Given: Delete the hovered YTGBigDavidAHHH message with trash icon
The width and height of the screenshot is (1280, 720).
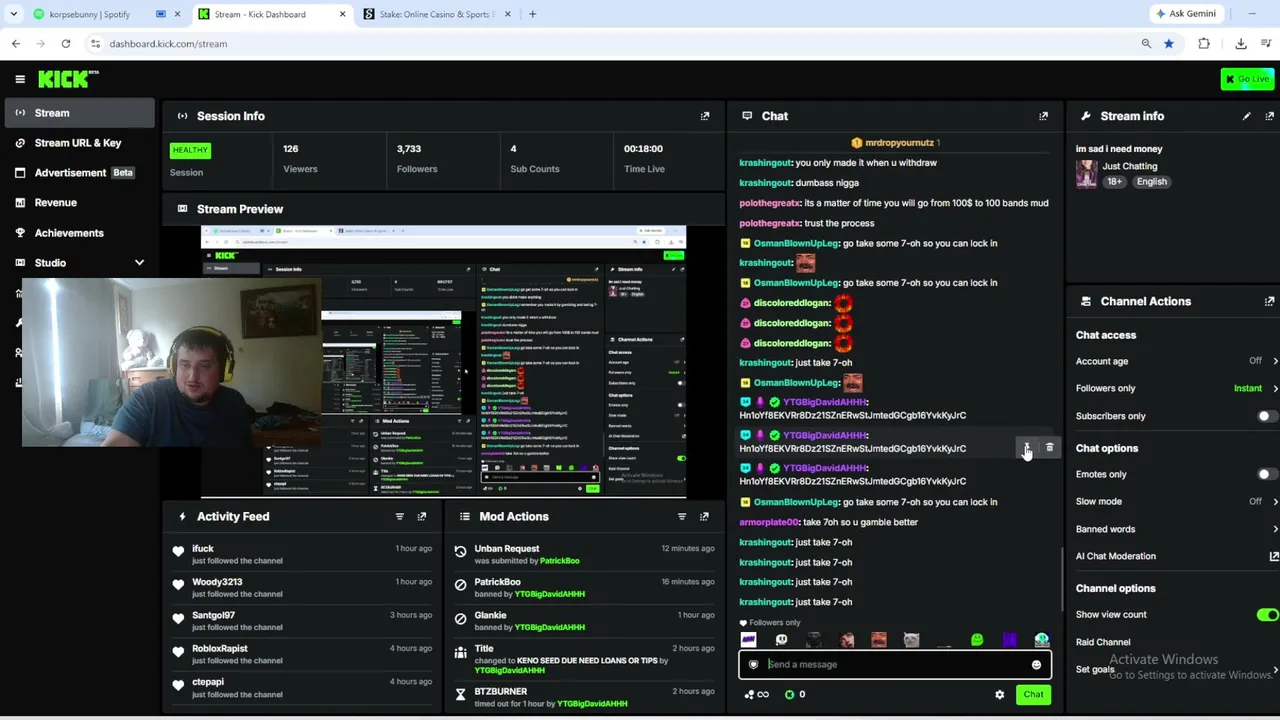Looking at the screenshot, I should click(x=1049, y=448).
